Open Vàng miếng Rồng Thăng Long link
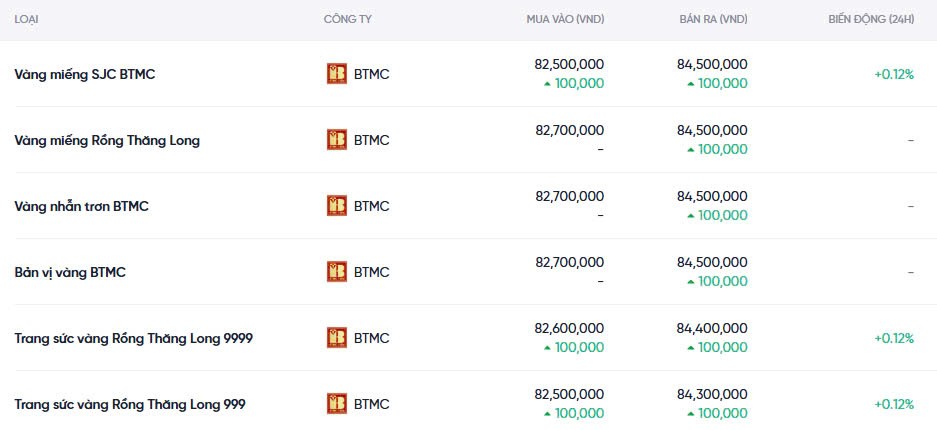This screenshot has height=430, width=937. pos(107,140)
